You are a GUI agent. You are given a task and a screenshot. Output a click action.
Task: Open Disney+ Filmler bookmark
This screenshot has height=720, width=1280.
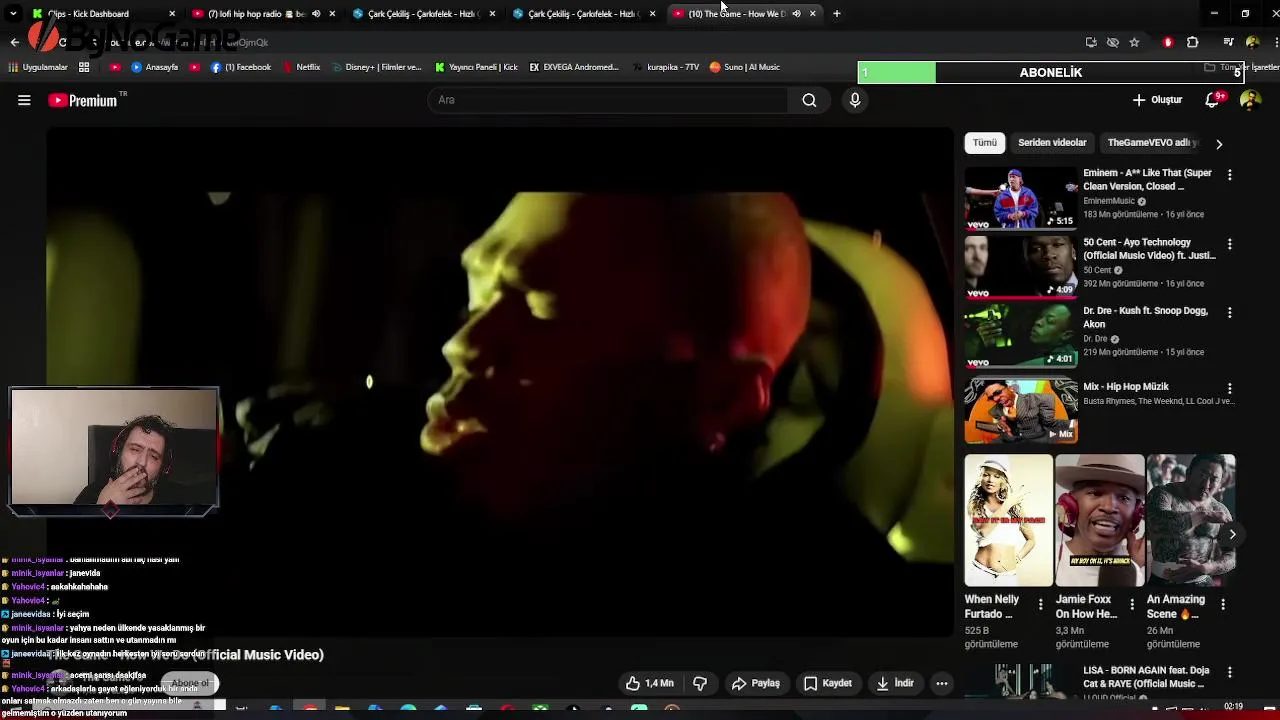[x=376, y=67]
